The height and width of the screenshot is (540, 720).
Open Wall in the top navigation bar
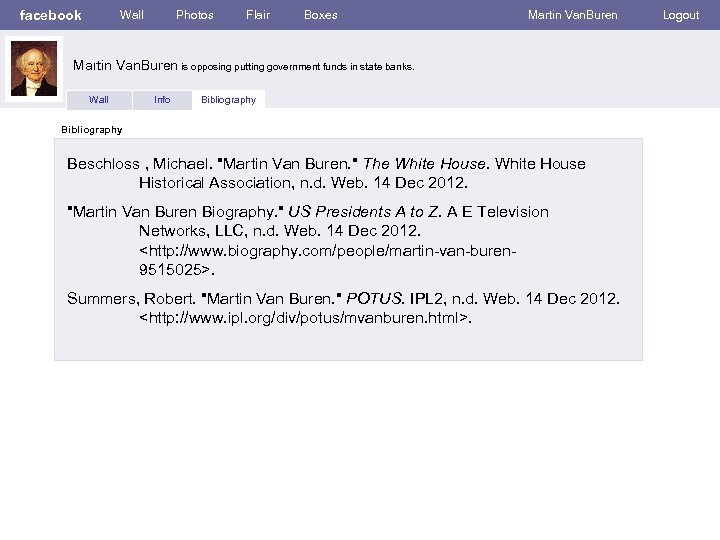pos(132,15)
